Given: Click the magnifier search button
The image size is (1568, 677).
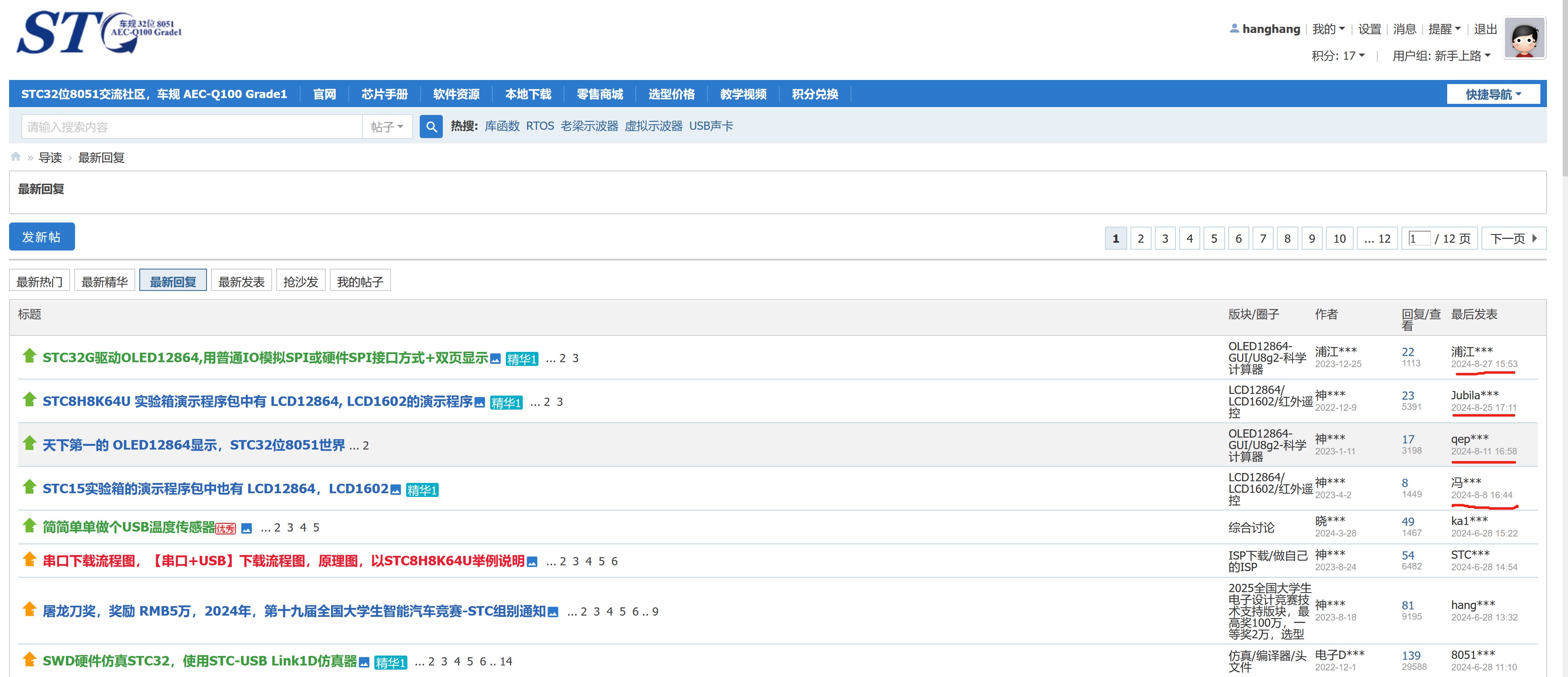Looking at the screenshot, I should tap(431, 126).
